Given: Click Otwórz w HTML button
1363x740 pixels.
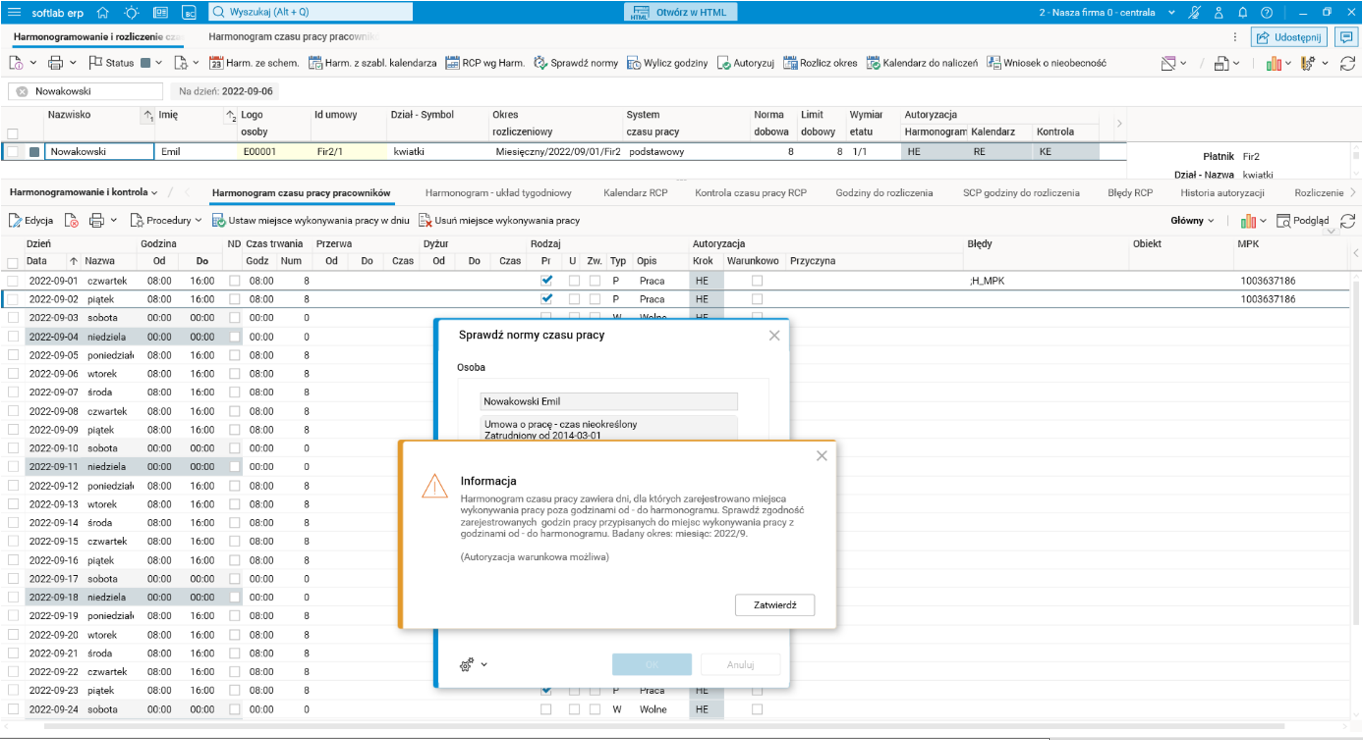Looking at the screenshot, I should coord(682,13).
